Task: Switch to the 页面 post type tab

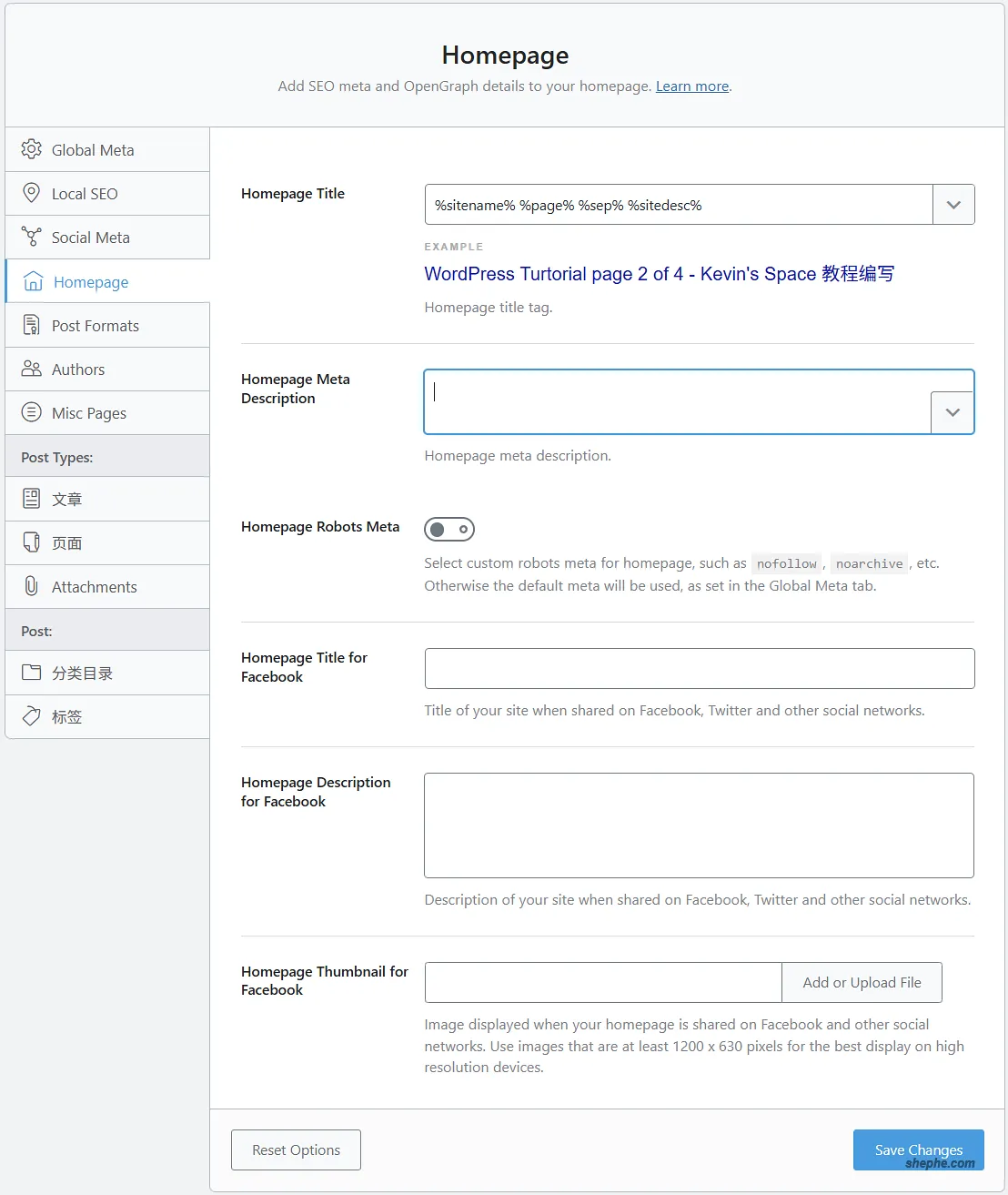Action: coord(67,542)
